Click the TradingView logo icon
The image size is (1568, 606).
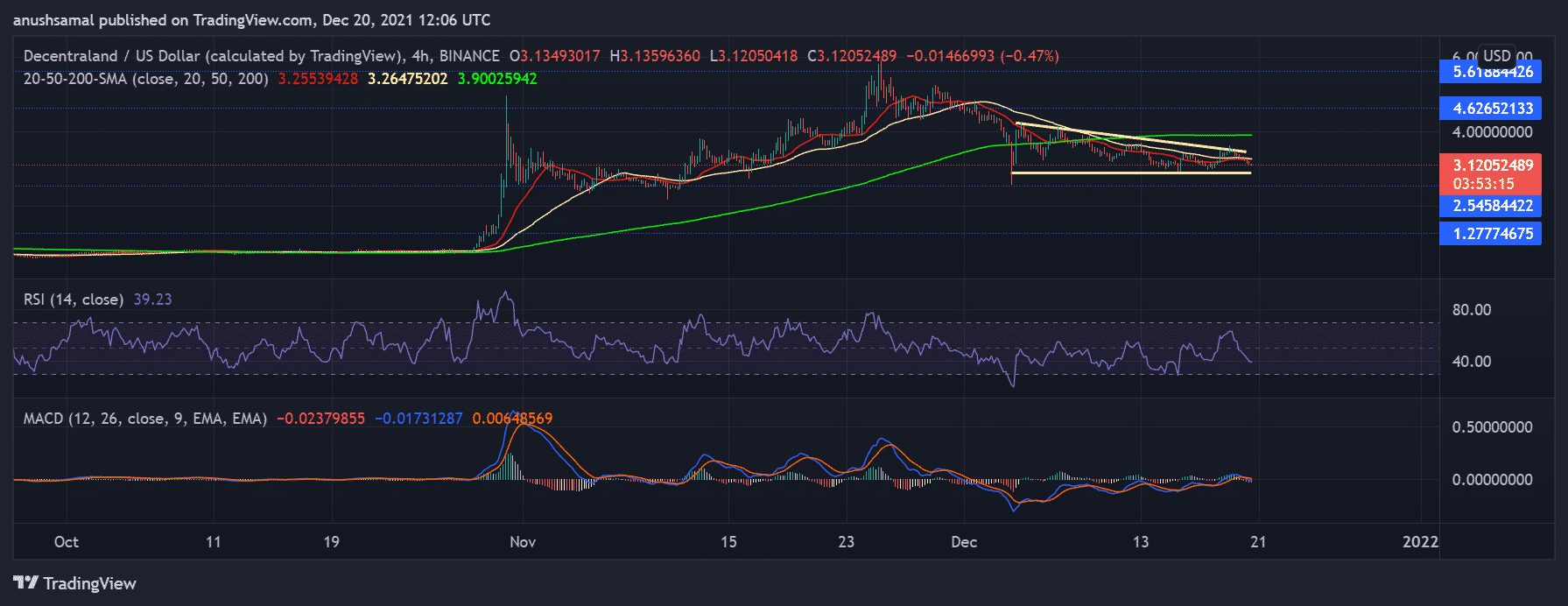pos(25,583)
